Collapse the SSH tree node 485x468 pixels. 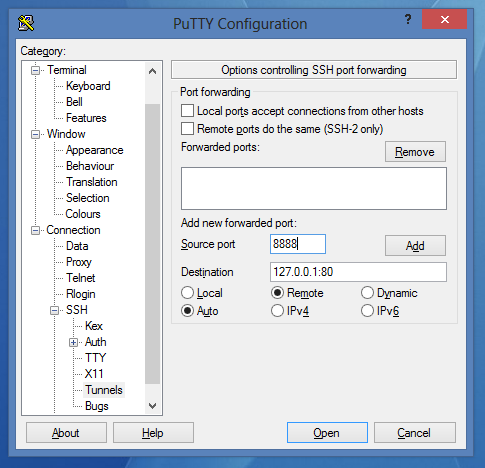click(x=54, y=310)
